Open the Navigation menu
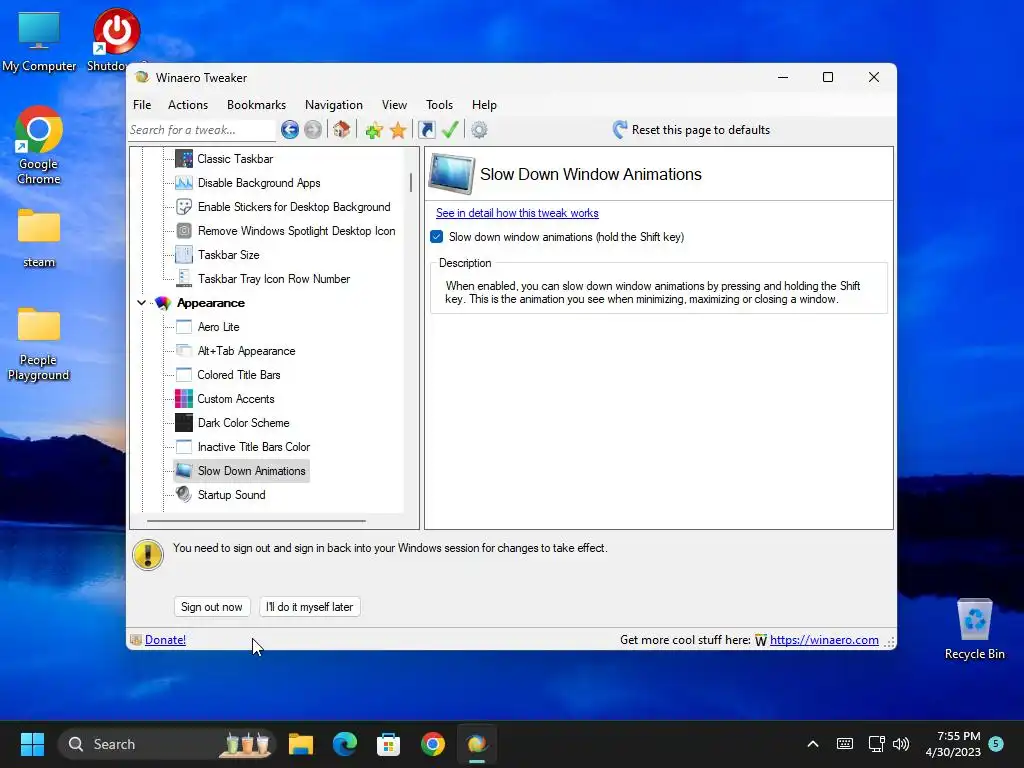The image size is (1024, 768). (334, 105)
